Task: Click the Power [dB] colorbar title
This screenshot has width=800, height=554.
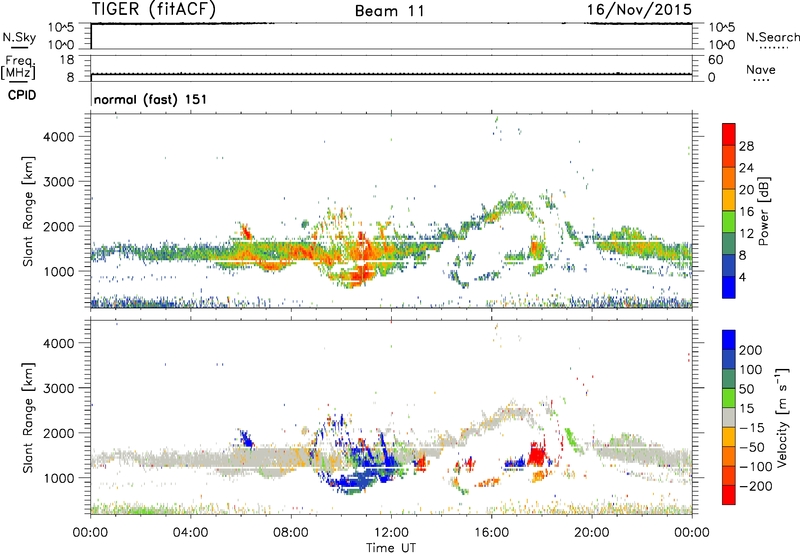Action: pos(763,211)
